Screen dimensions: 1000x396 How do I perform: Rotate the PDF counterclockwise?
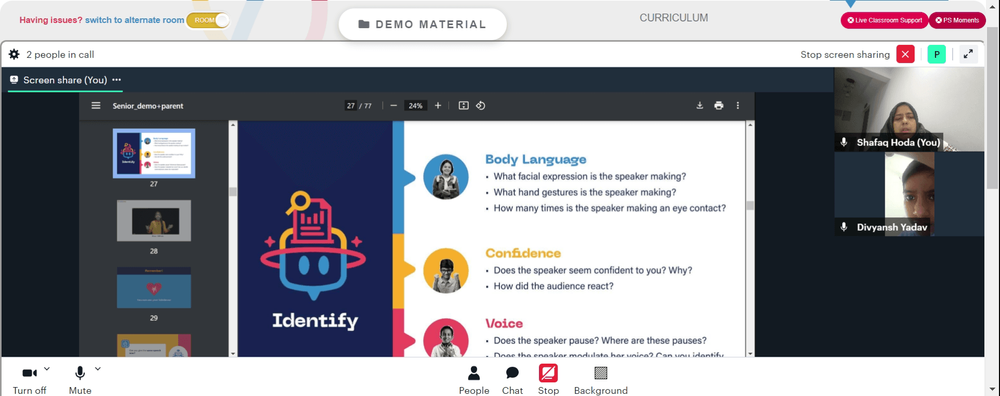pos(480,106)
